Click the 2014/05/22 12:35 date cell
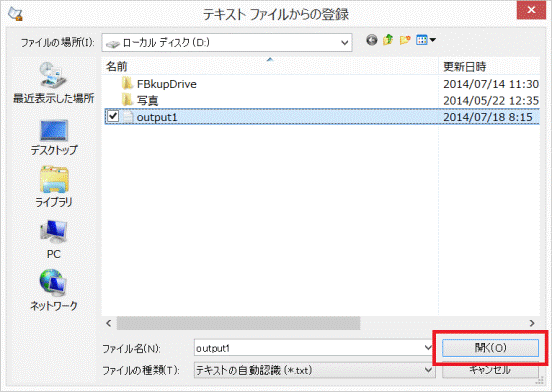Screen dimensions: 552x392 491,101
